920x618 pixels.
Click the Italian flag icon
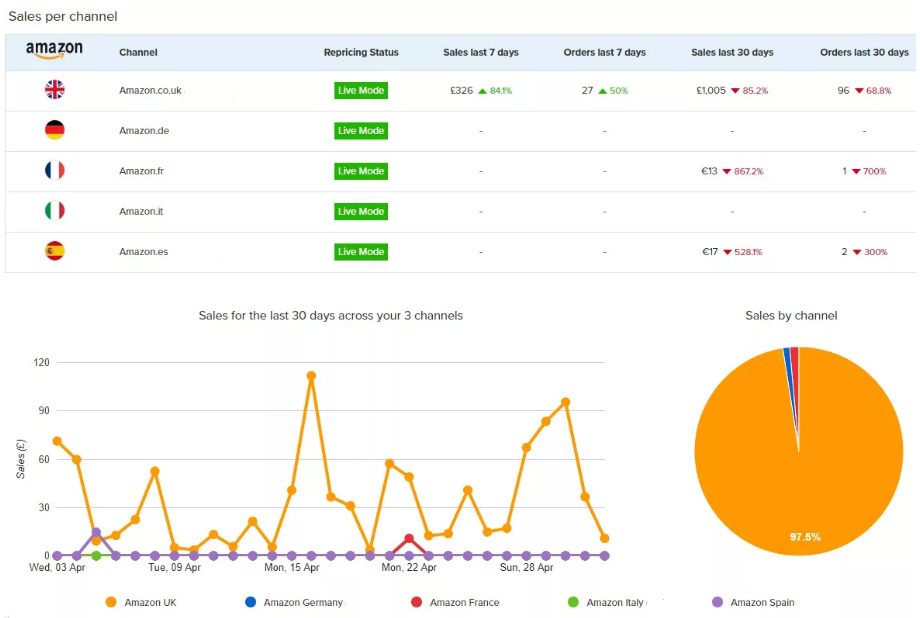click(x=55, y=210)
